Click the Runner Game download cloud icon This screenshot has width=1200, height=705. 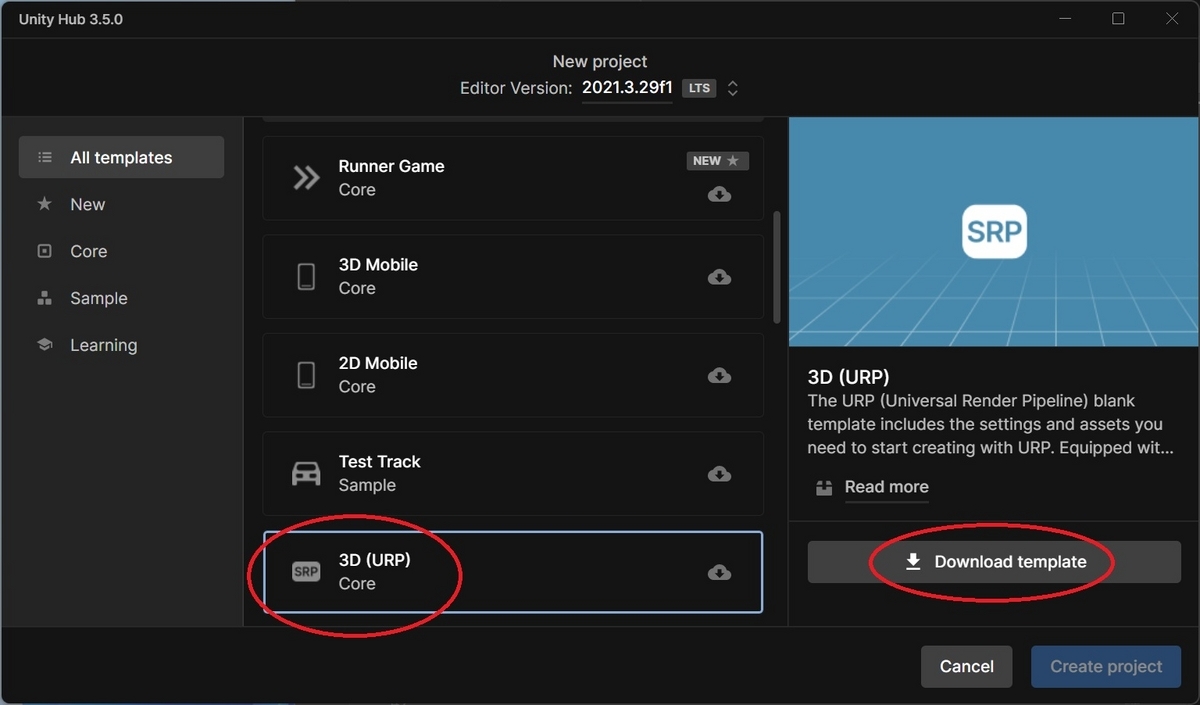(x=719, y=194)
